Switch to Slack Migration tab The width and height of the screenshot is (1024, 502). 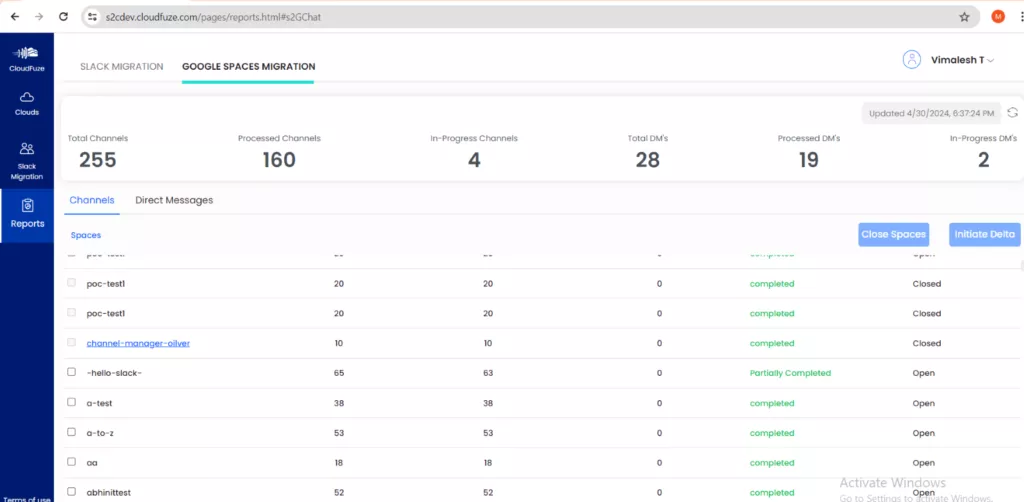pos(121,67)
